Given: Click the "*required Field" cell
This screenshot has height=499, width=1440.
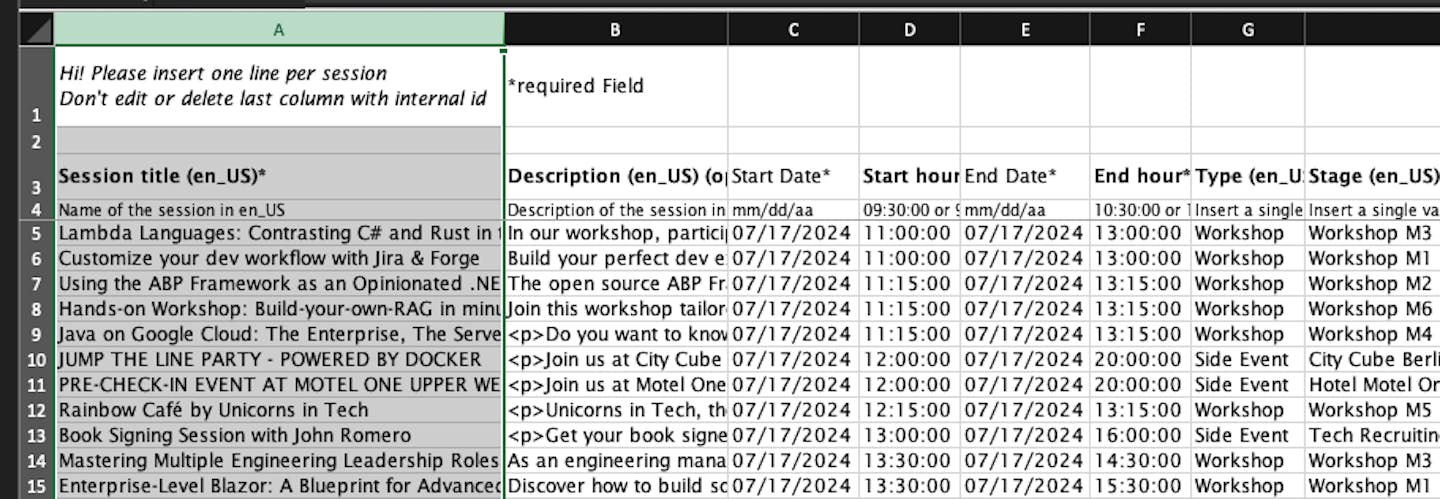Looking at the screenshot, I should coord(615,86).
